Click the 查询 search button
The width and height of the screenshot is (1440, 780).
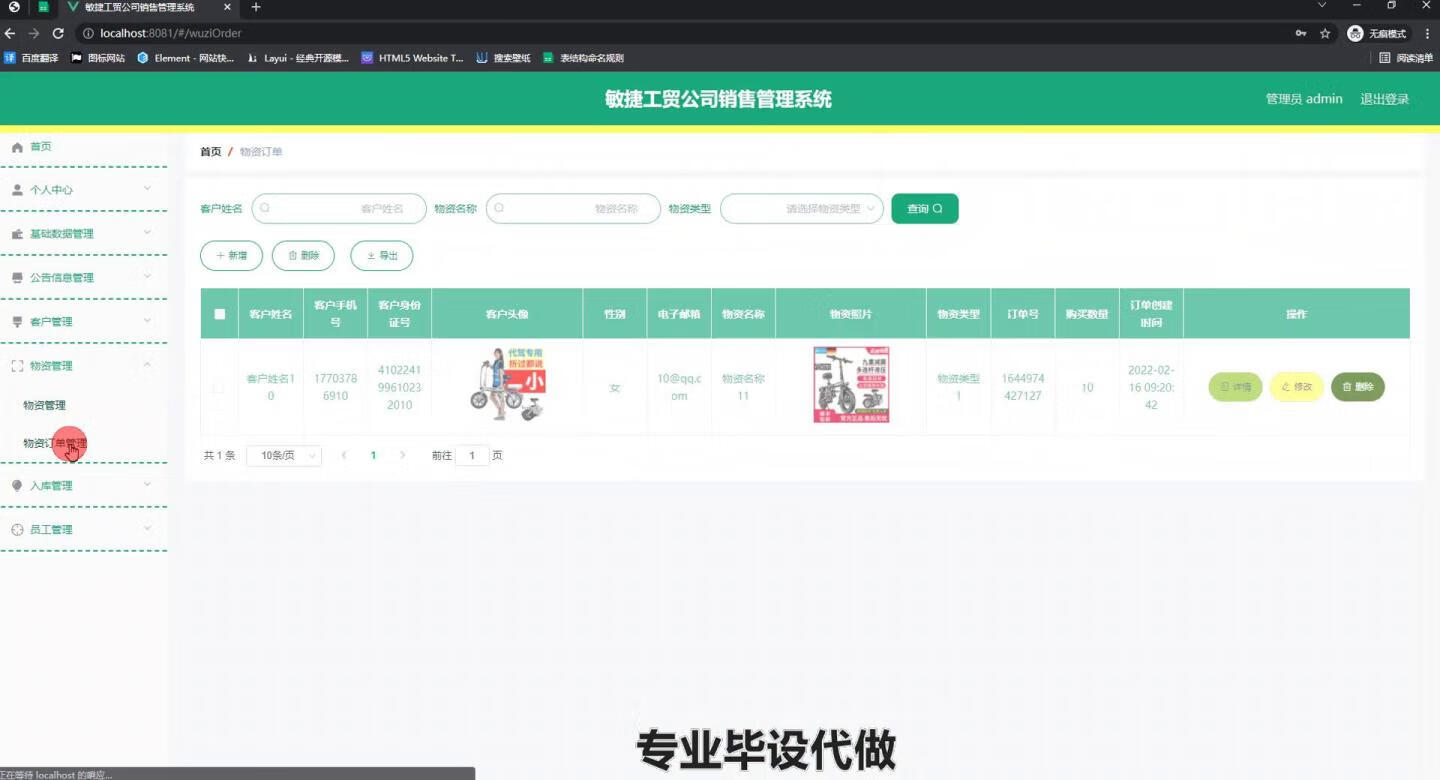pyautogui.click(x=923, y=208)
